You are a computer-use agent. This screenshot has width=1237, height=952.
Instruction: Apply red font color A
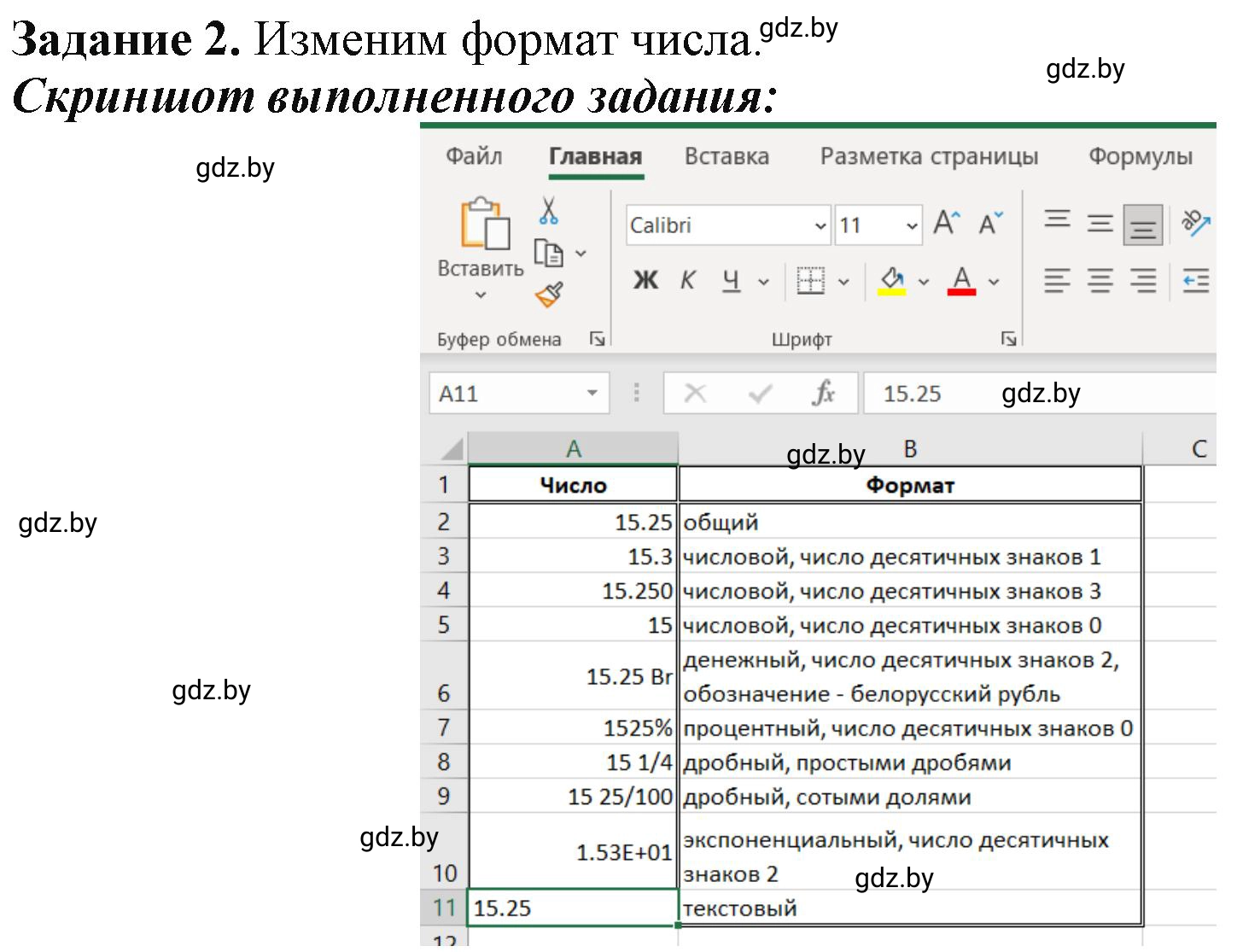[961, 280]
